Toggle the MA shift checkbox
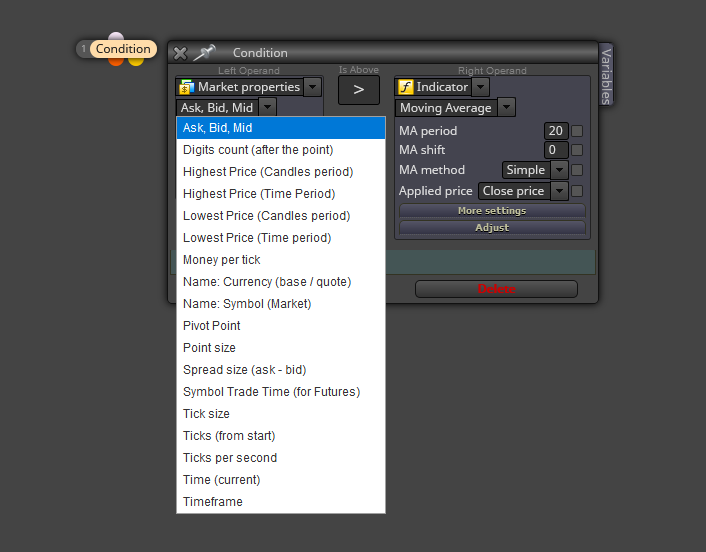 (x=577, y=150)
